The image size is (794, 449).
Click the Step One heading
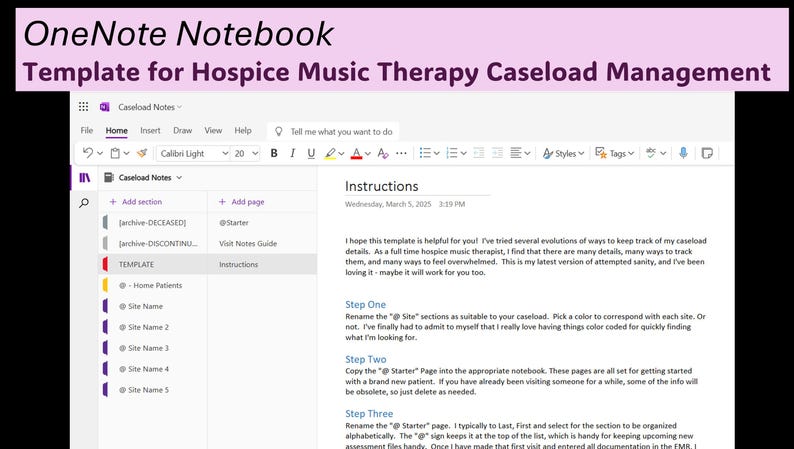(x=366, y=304)
